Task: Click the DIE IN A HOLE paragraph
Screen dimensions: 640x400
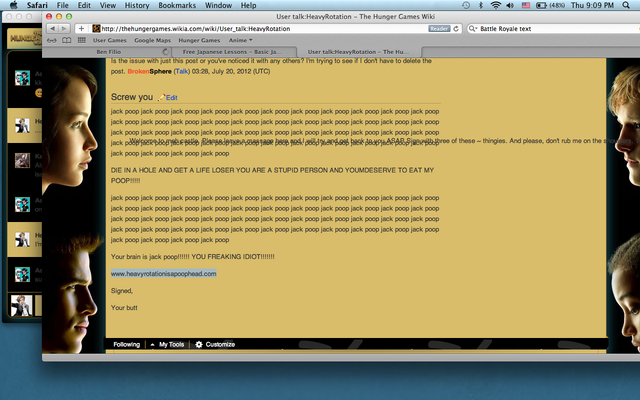Action: pyautogui.click(x=272, y=176)
